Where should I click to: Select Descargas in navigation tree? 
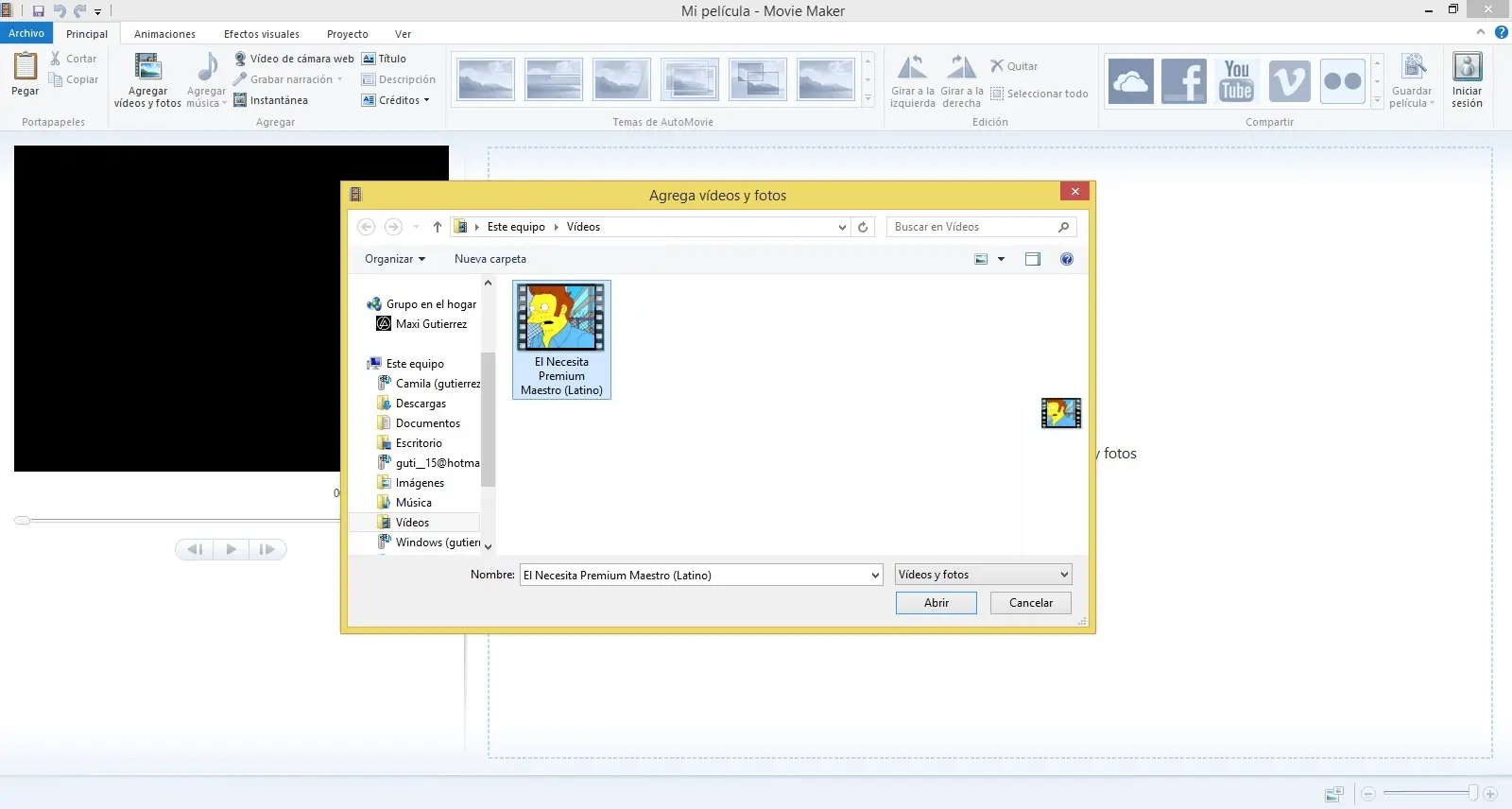click(421, 404)
